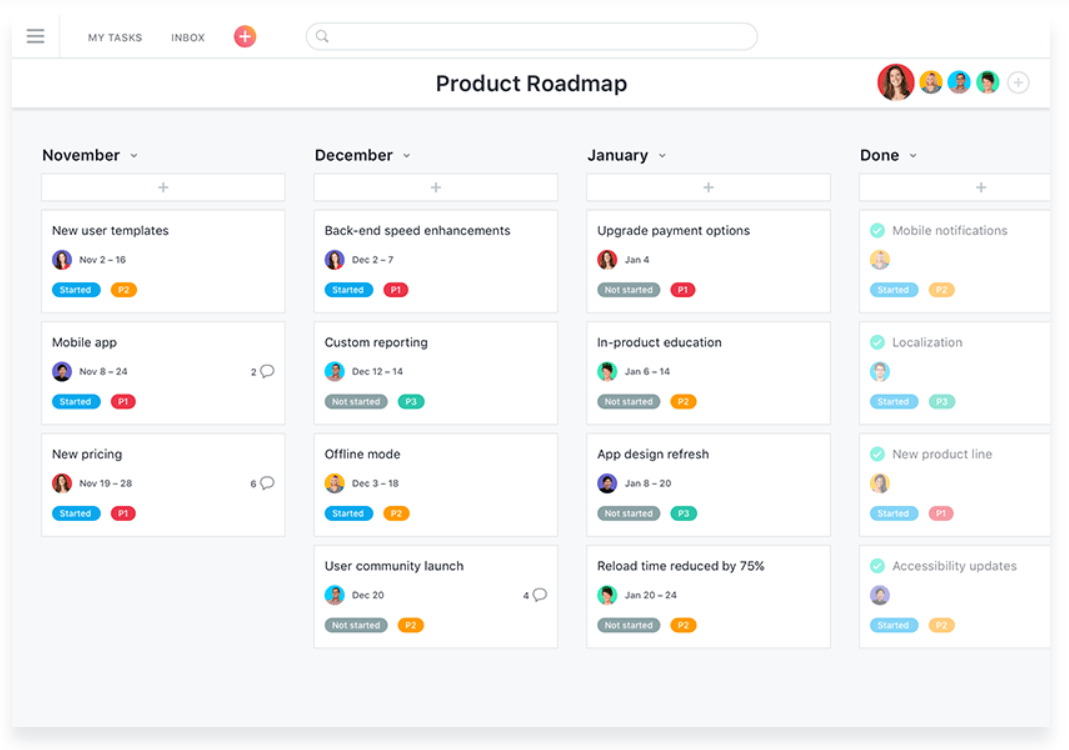Add a new task in the January column

(708, 187)
